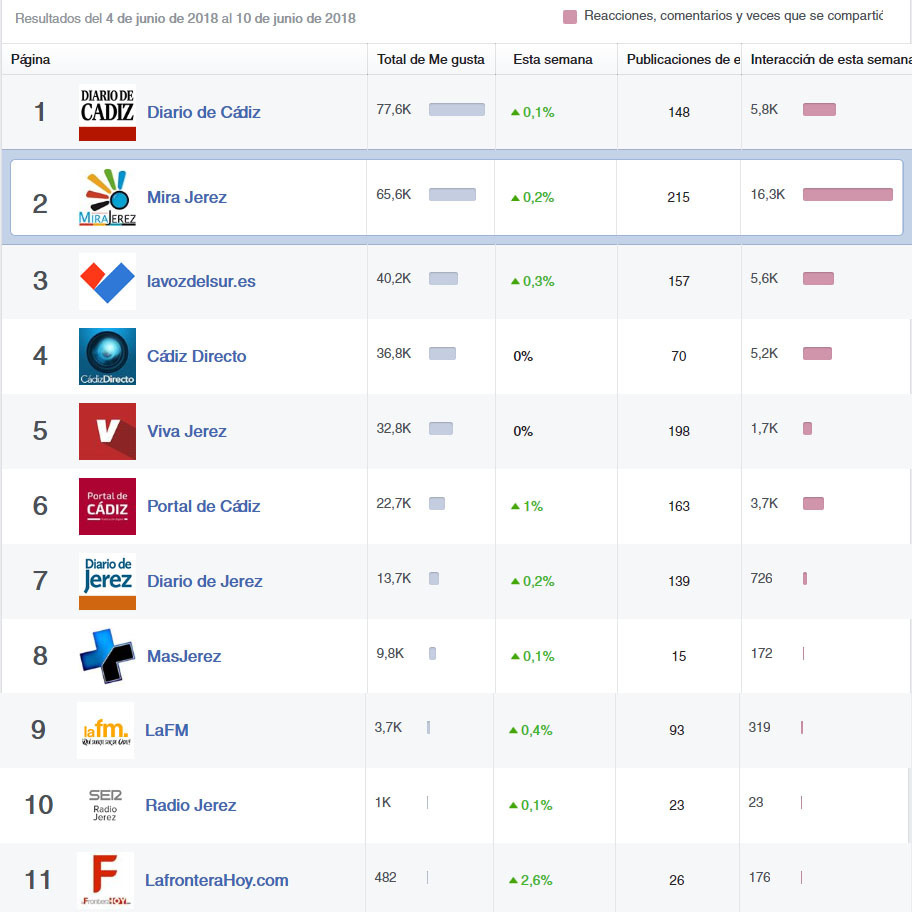Click the Viva Jerez red V logo

107,431
